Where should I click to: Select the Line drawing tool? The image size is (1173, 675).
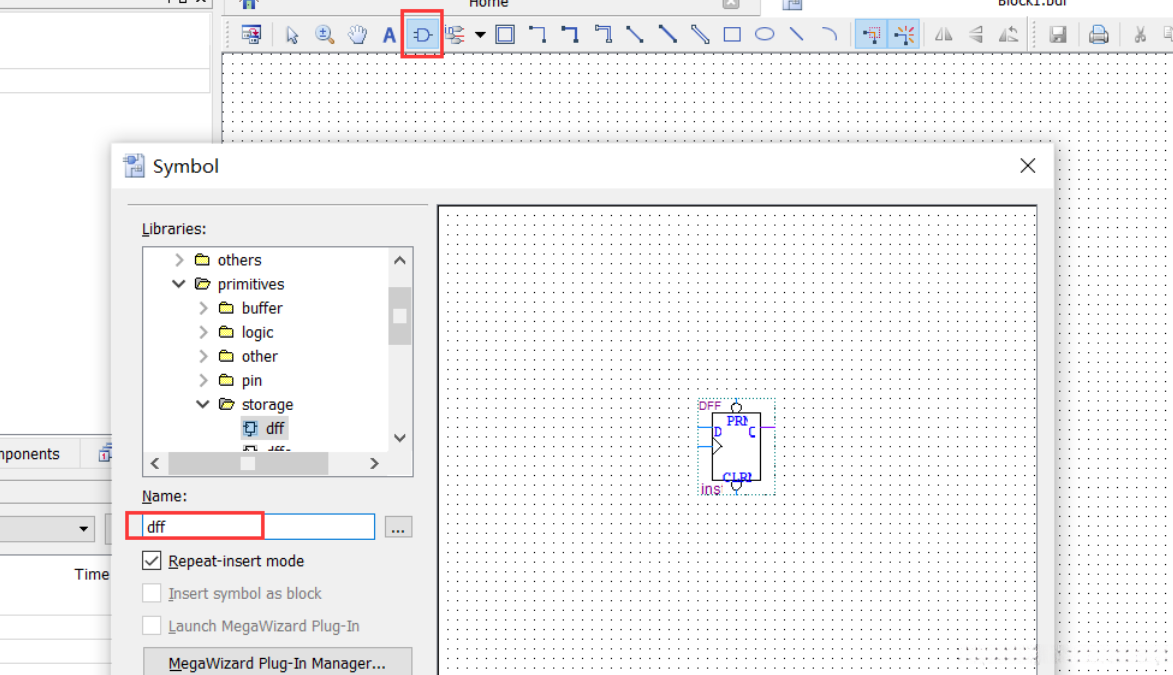coord(797,34)
